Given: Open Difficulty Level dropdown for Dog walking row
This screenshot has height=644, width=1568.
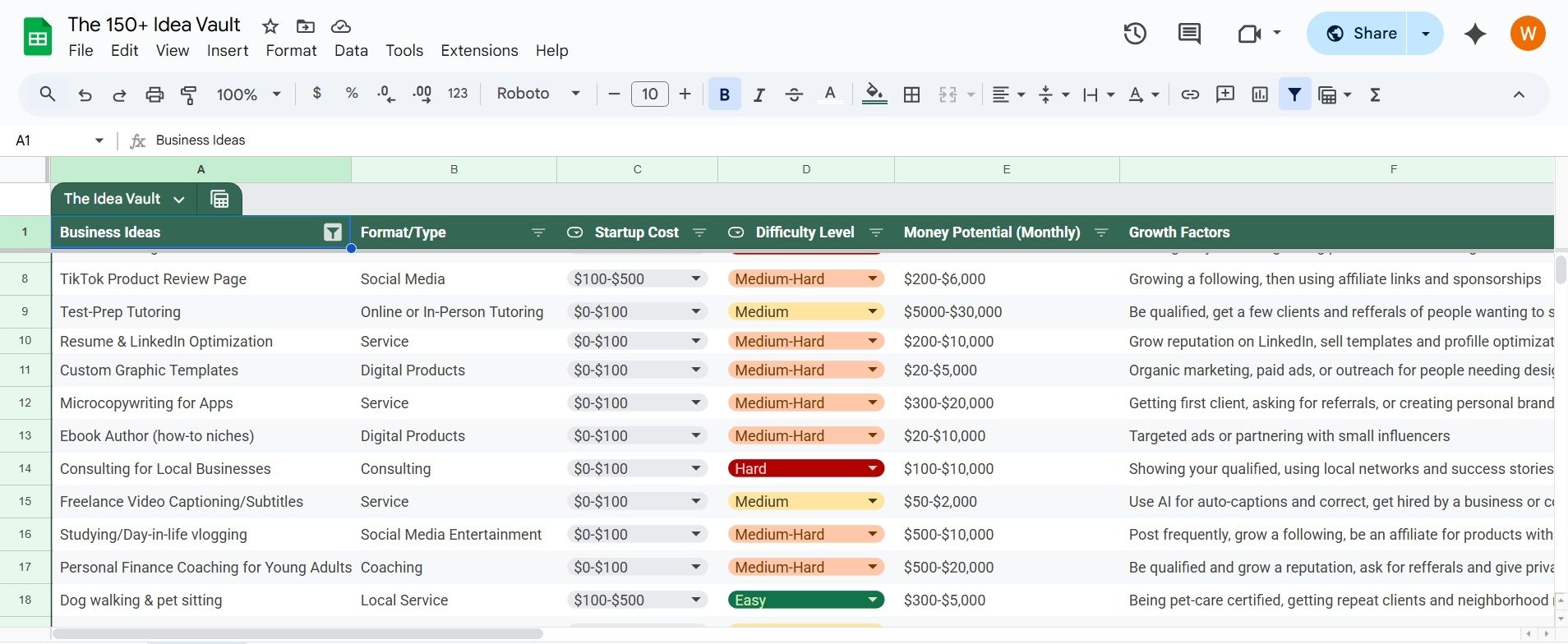Looking at the screenshot, I should (x=872, y=600).
